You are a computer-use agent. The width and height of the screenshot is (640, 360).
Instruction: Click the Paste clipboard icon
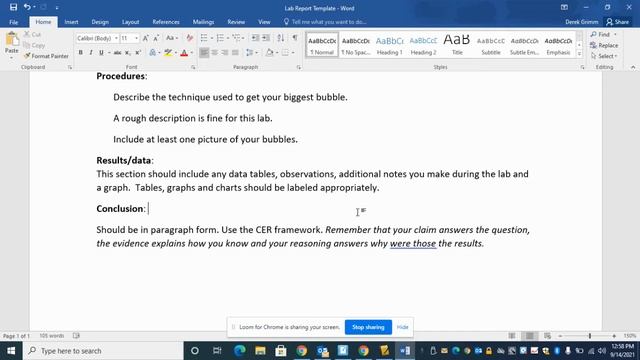[x=12, y=40]
